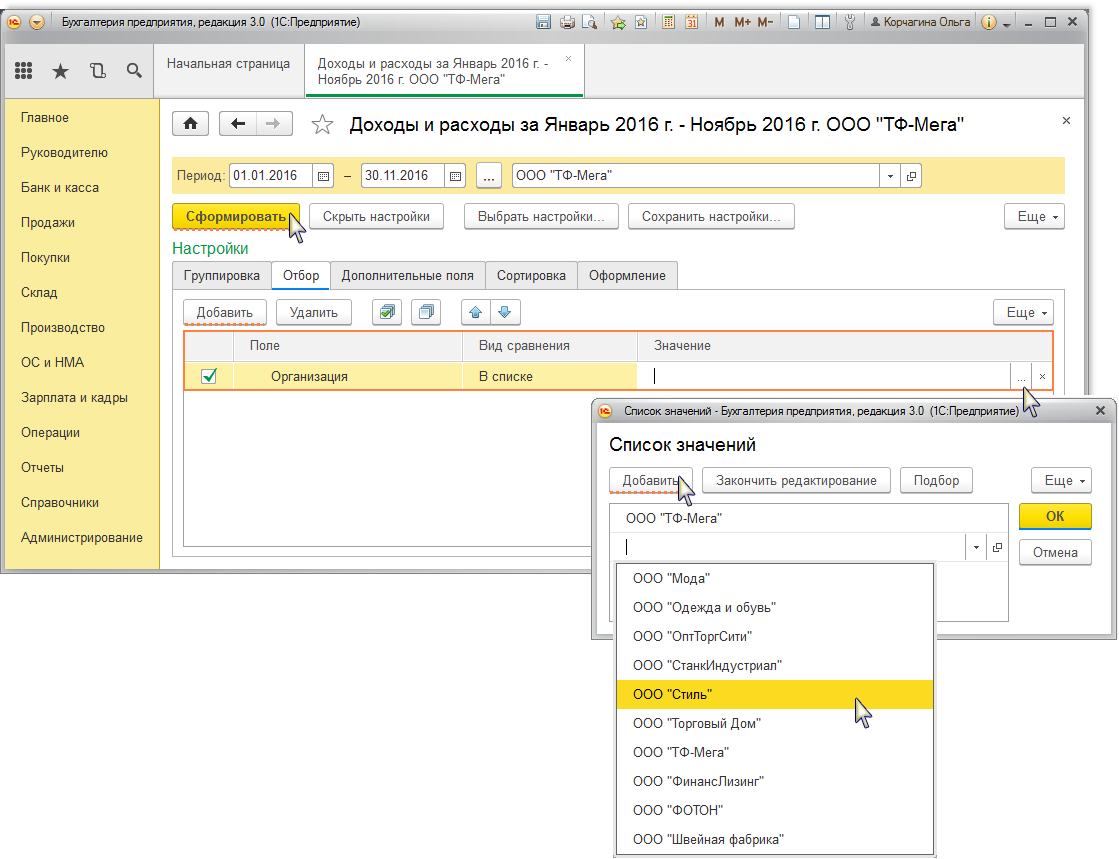Open history icon in tools panel

click(98, 71)
